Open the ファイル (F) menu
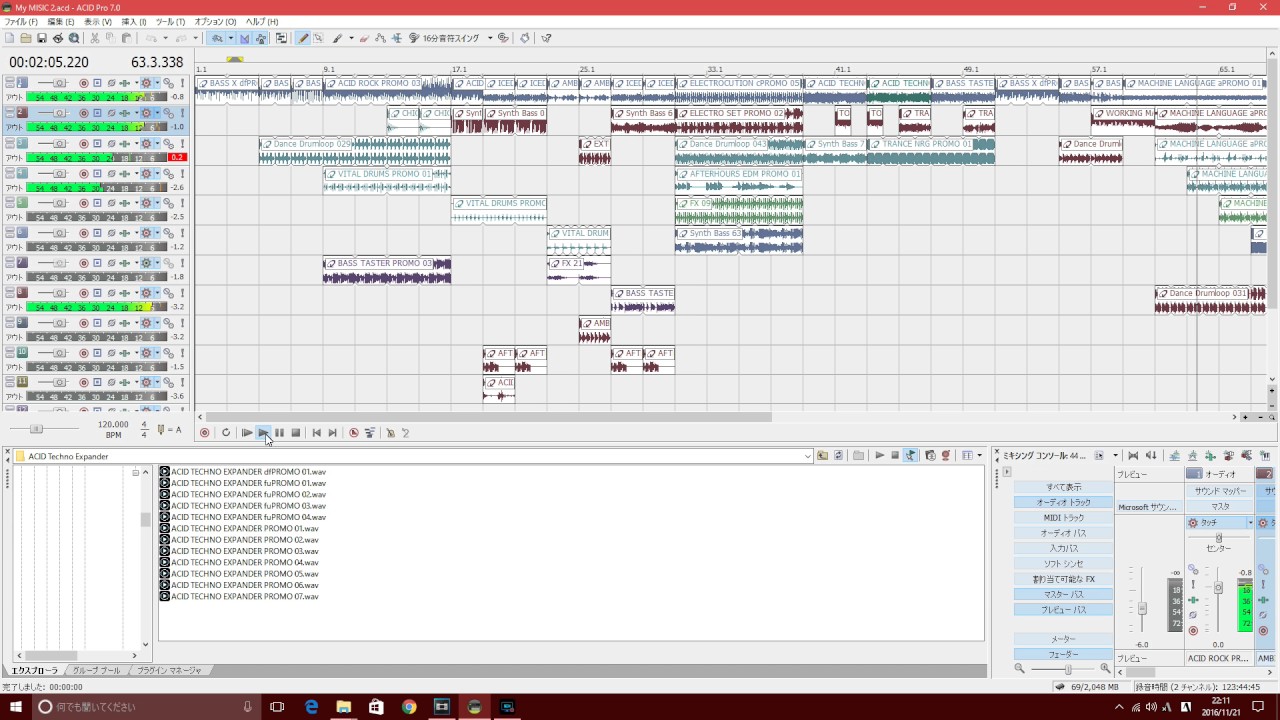1280x720 pixels. click(21, 22)
